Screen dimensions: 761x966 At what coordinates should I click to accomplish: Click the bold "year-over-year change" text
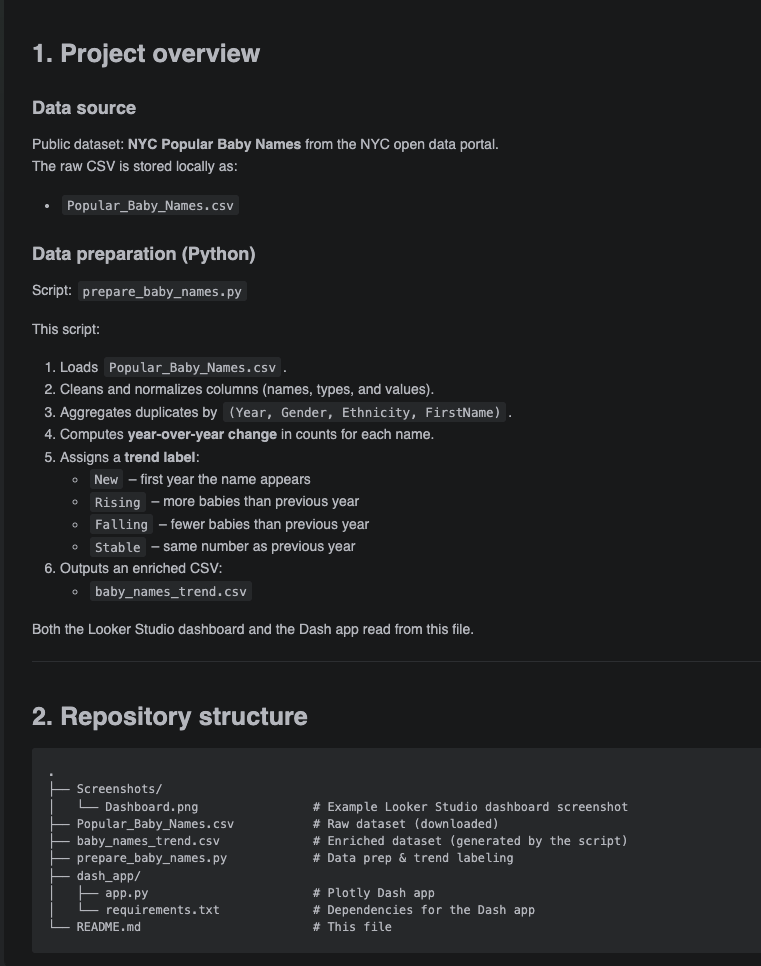[x=202, y=434]
